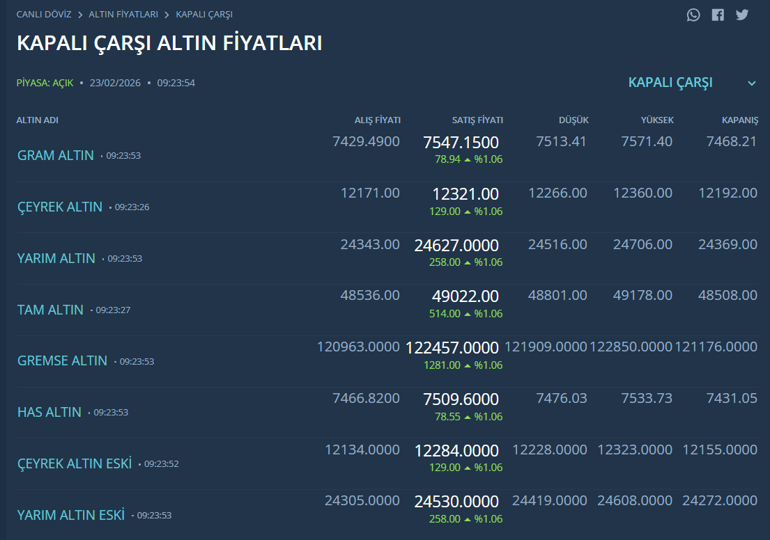Share page via WhatsApp icon
The width and height of the screenshot is (770, 540).
(x=693, y=15)
